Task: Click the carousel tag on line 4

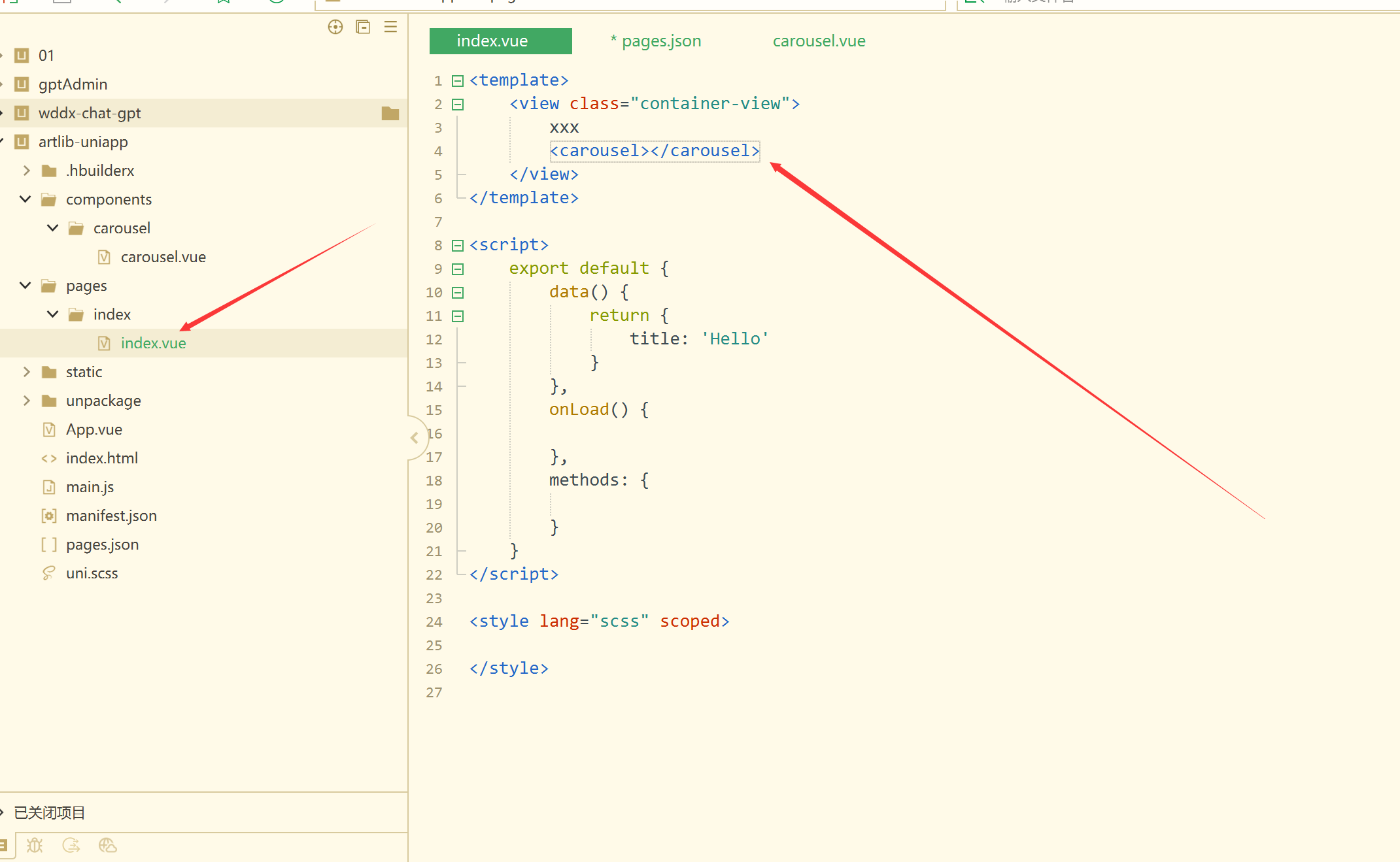Action: [655, 151]
